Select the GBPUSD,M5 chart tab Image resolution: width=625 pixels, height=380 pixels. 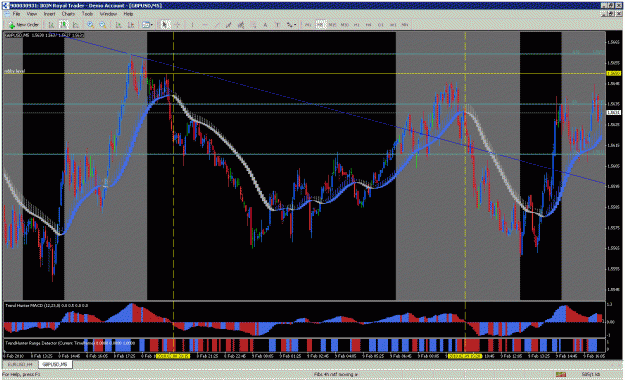coord(55,364)
